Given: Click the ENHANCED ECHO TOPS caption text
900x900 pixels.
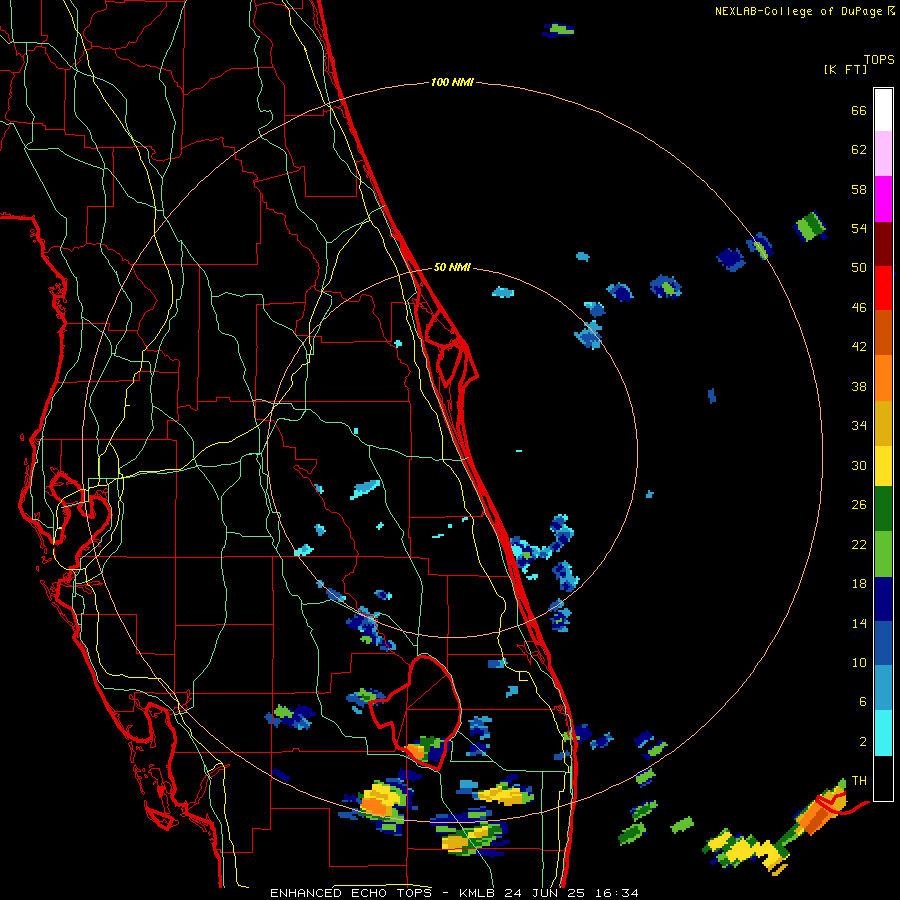Looking at the screenshot, I should pyautogui.click(x=354, y=893).
